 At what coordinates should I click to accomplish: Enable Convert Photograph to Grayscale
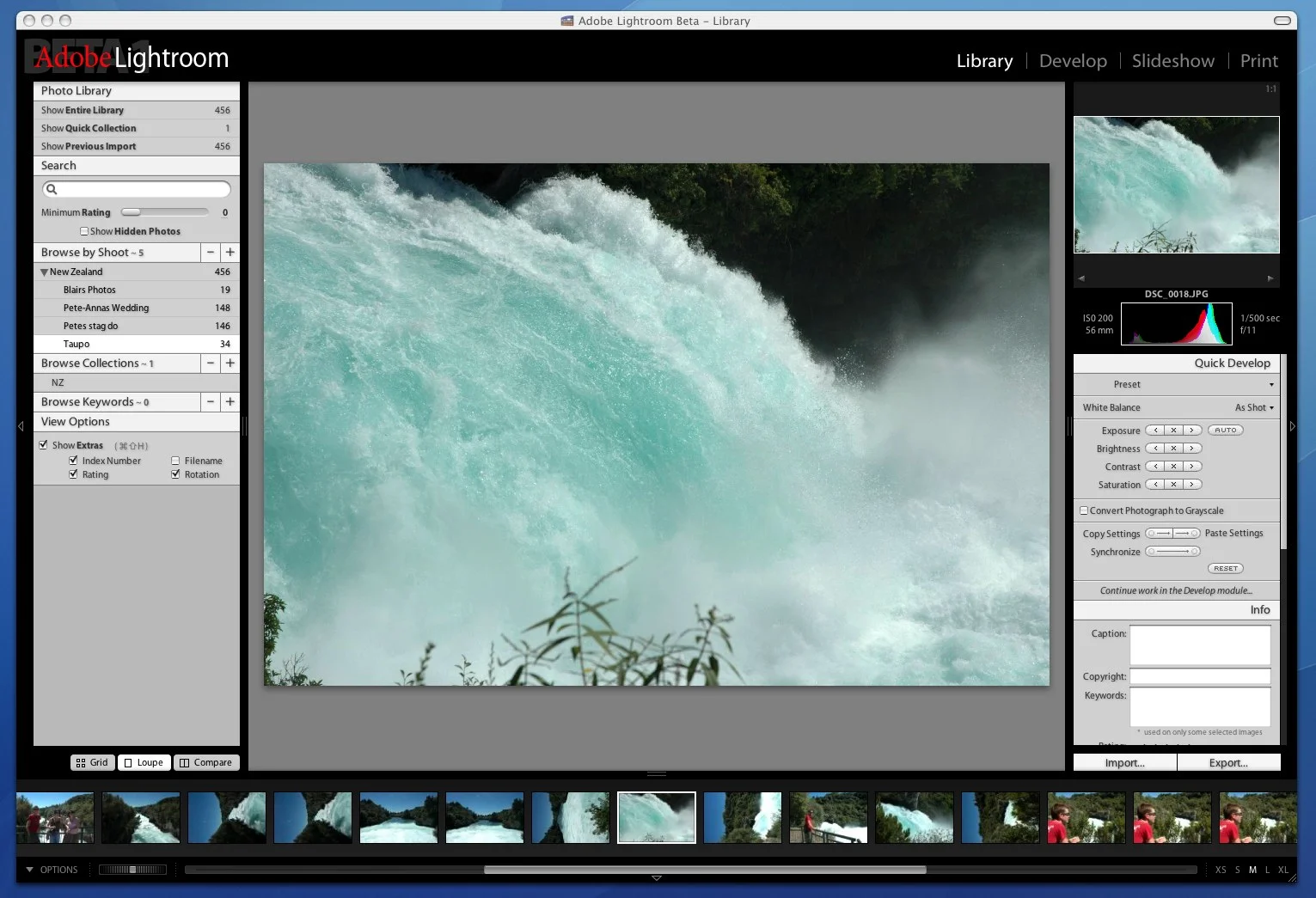click(1084, 510)
